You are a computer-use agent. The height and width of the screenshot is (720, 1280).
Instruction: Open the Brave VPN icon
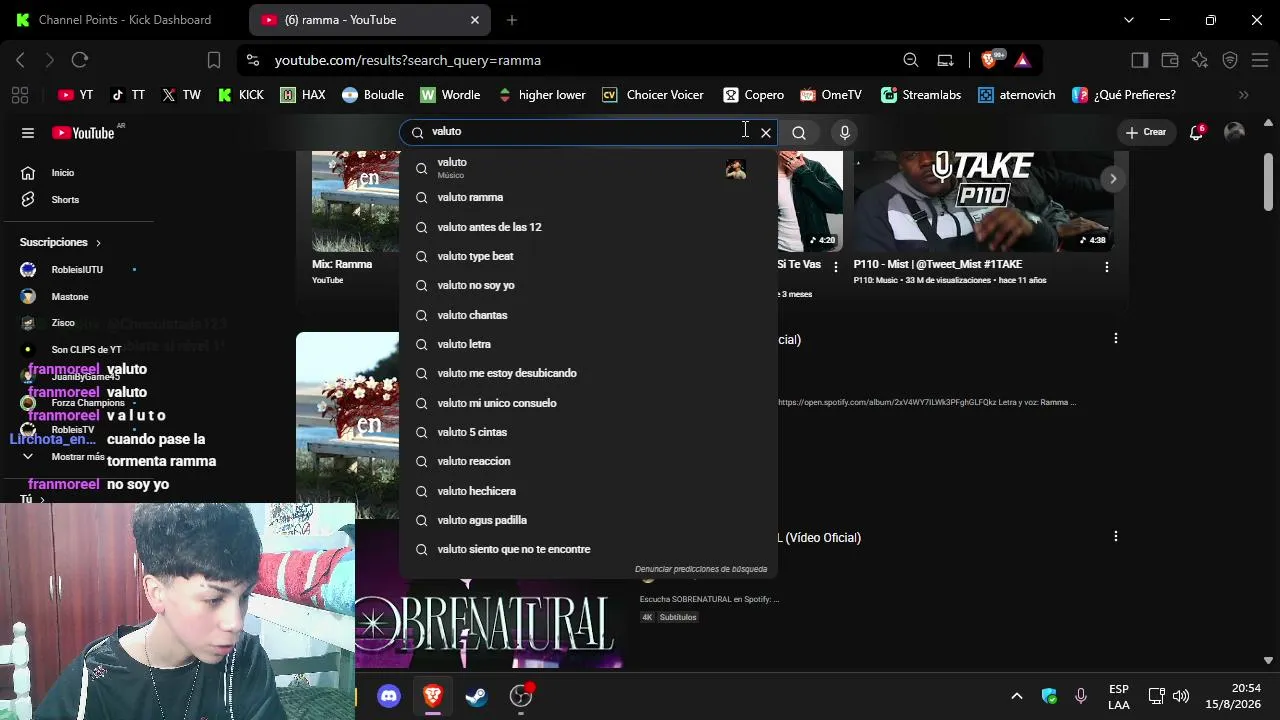(1230, 60)
